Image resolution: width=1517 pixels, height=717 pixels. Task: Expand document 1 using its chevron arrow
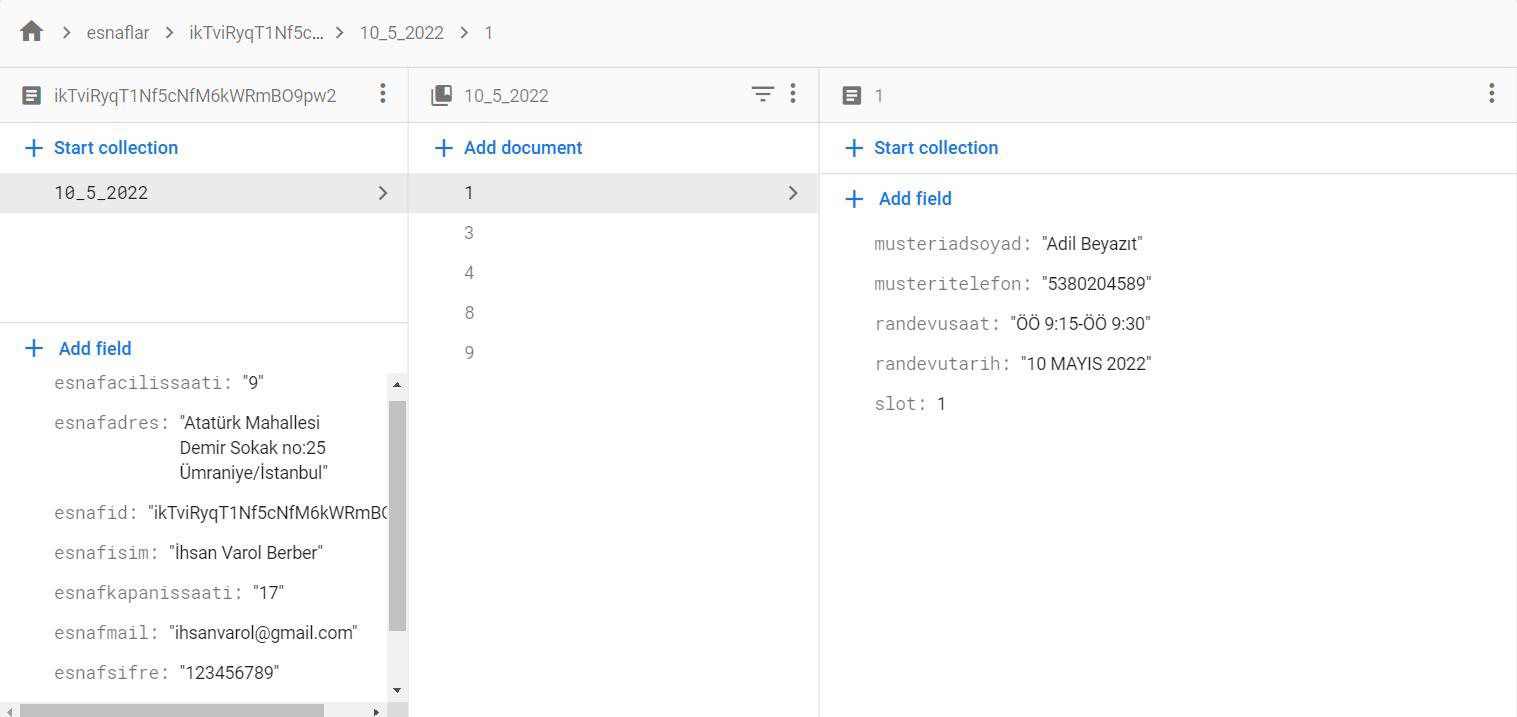(x=792, y=192)
